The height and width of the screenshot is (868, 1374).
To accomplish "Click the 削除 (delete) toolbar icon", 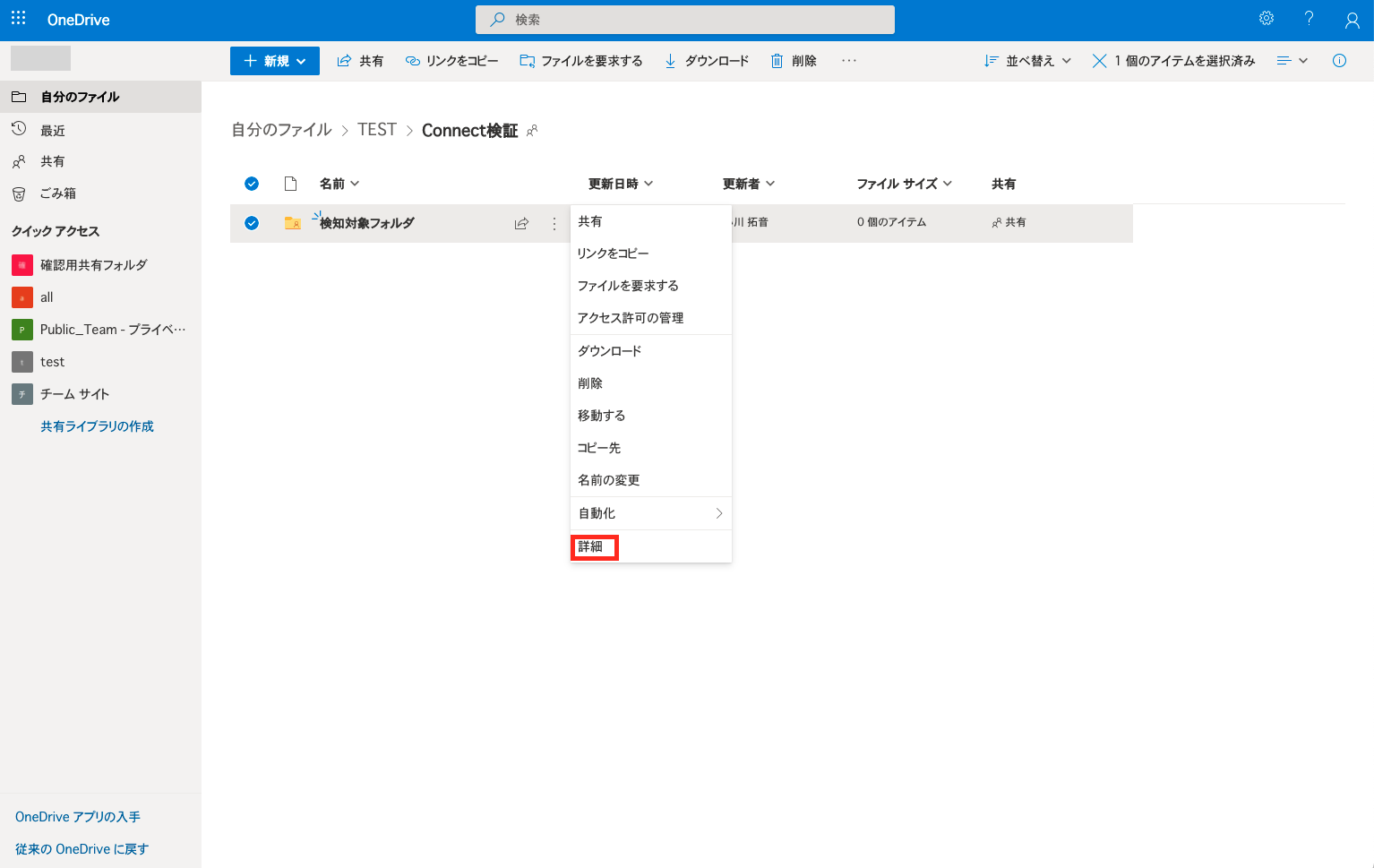I will coord(776,60).
